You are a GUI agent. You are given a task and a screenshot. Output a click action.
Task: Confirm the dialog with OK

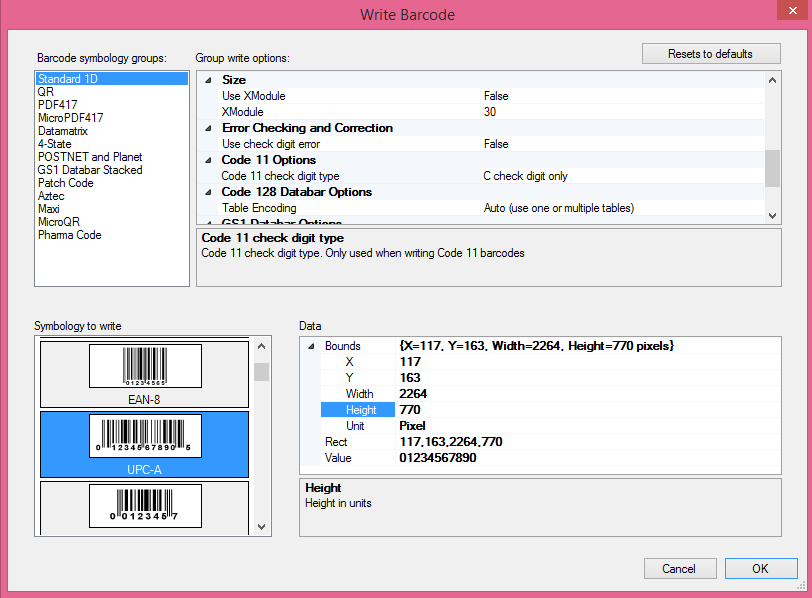click(752, 568)
